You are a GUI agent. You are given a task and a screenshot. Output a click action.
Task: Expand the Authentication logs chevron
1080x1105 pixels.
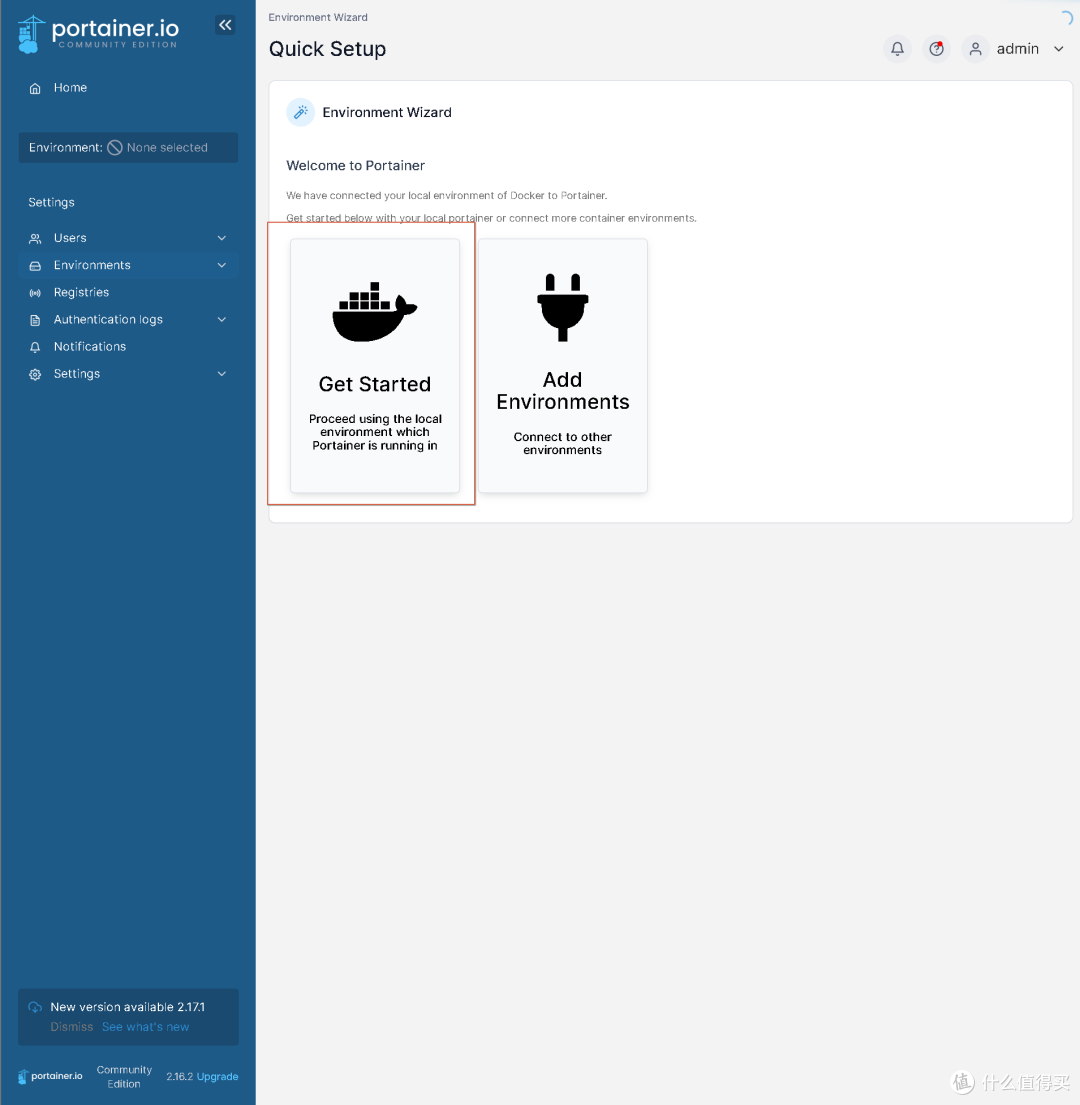click(x=222, y=320)
